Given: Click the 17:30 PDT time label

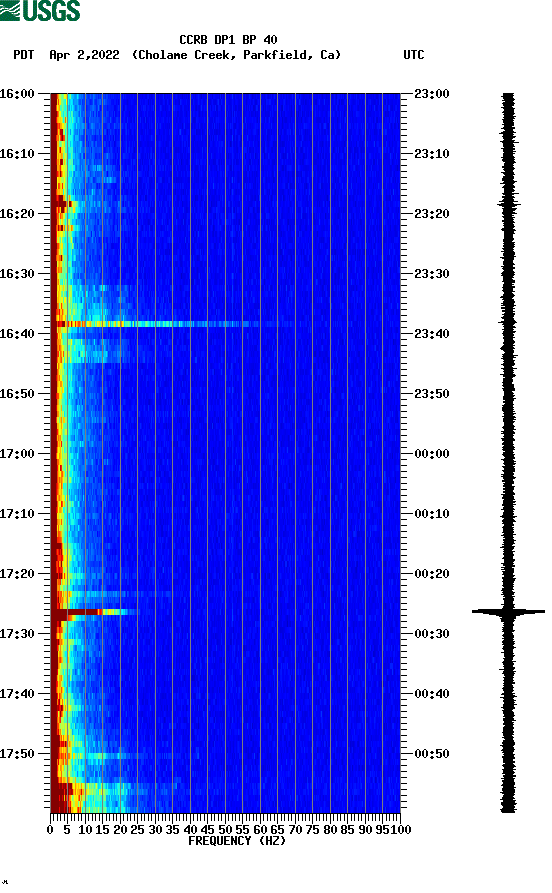Looking at the screenshot, I should 17,634.
